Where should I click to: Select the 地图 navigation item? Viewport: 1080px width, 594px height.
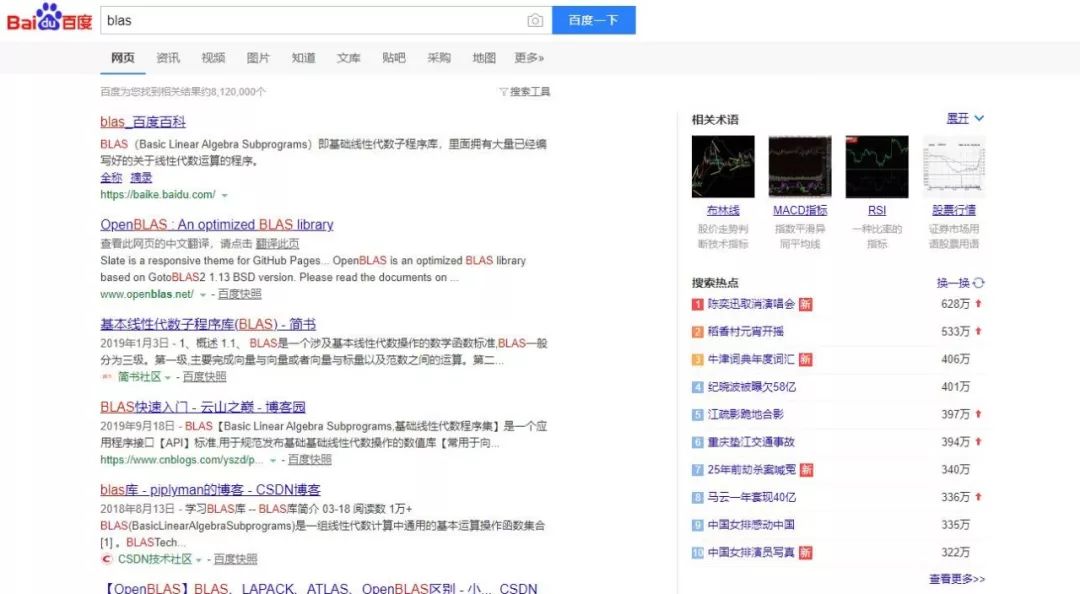pos(483,58)
